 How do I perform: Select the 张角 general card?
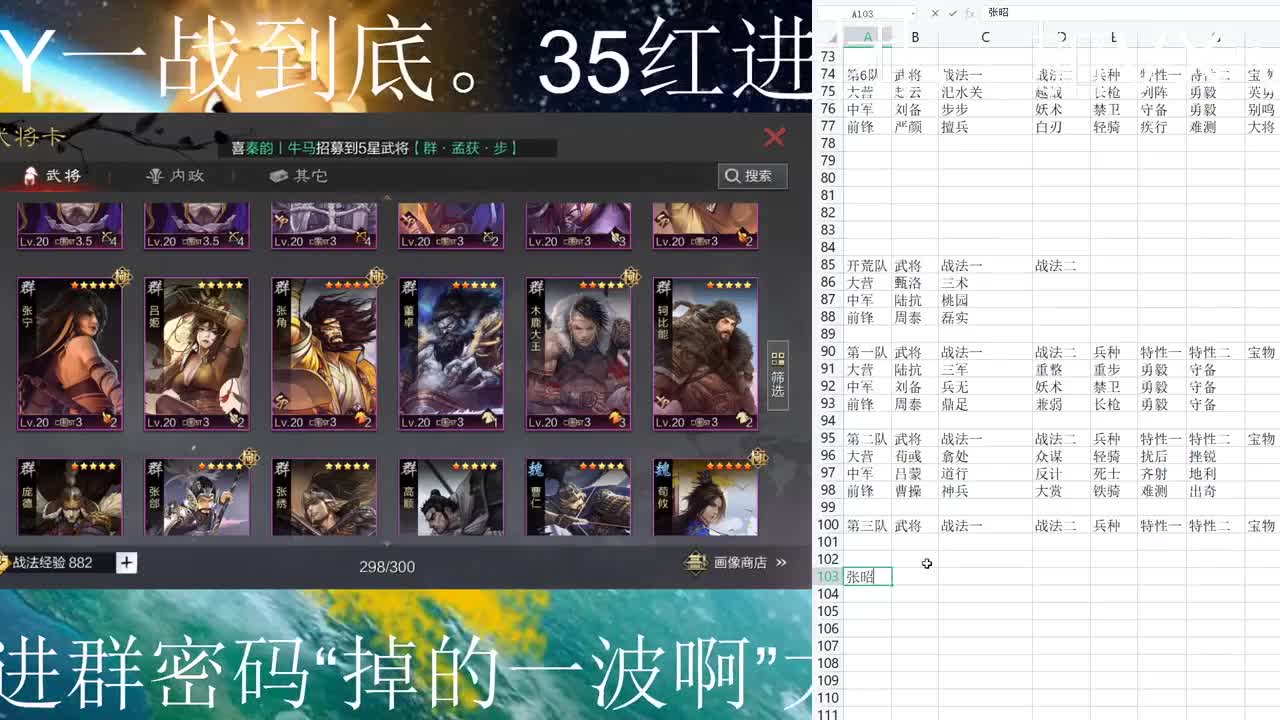tap(324, 355)
